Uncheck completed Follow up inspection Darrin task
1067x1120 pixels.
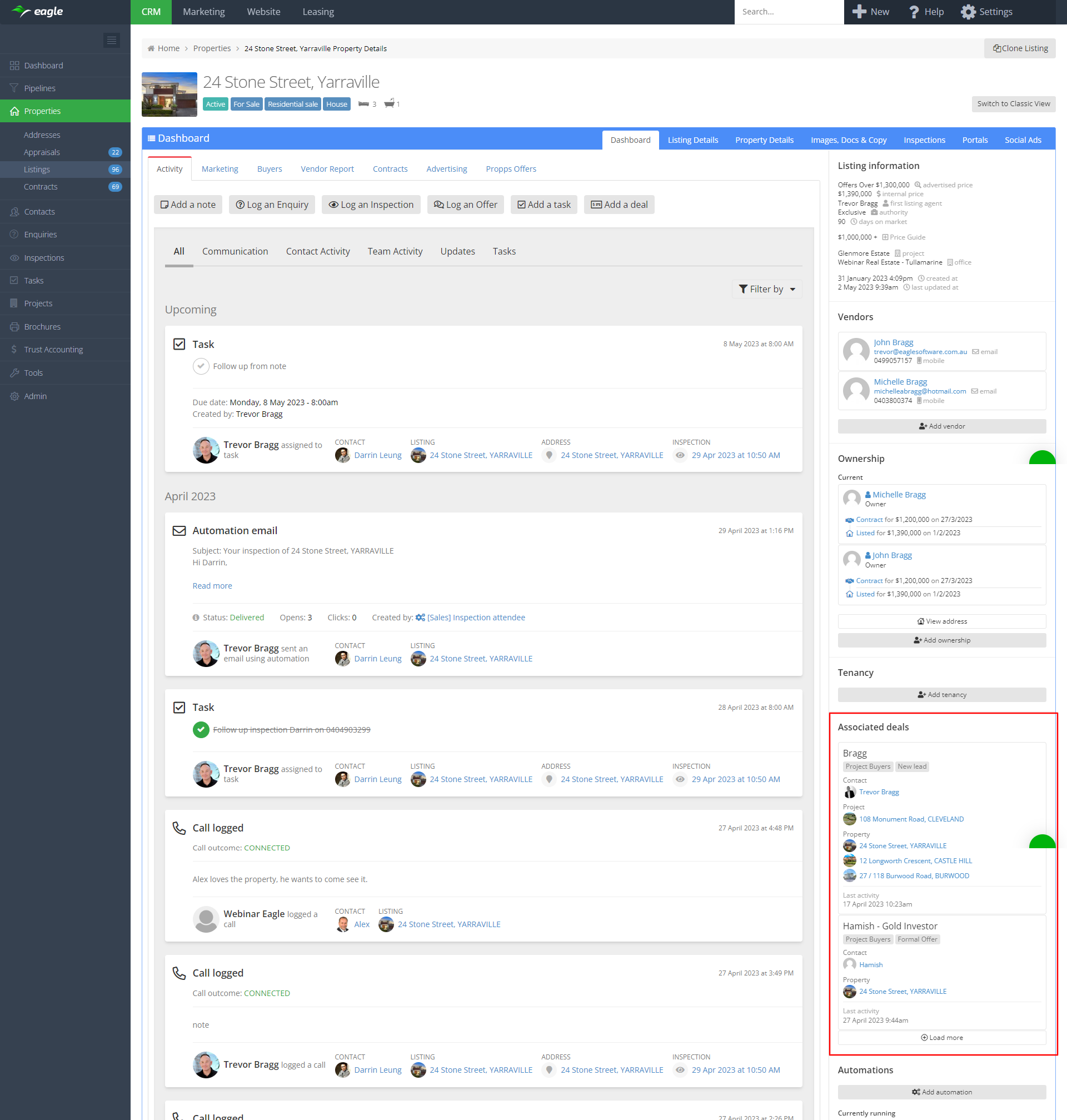201,730
